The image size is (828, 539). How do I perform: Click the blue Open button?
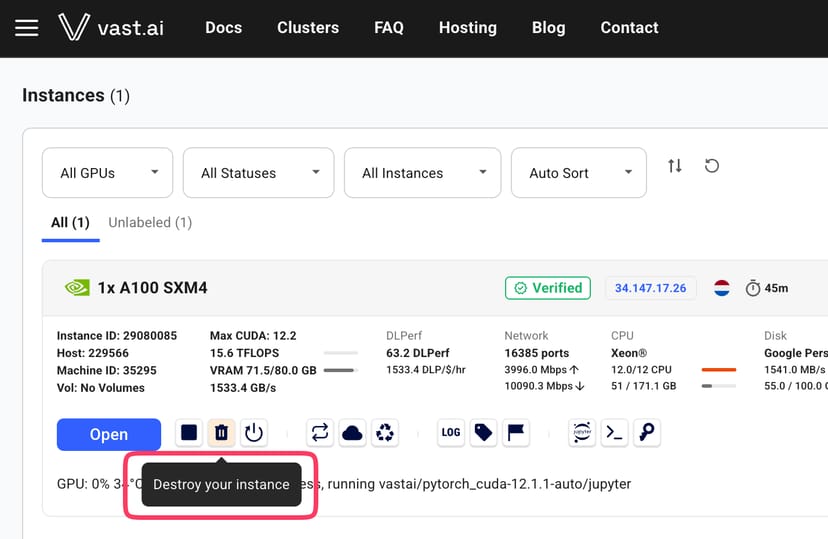109,434
